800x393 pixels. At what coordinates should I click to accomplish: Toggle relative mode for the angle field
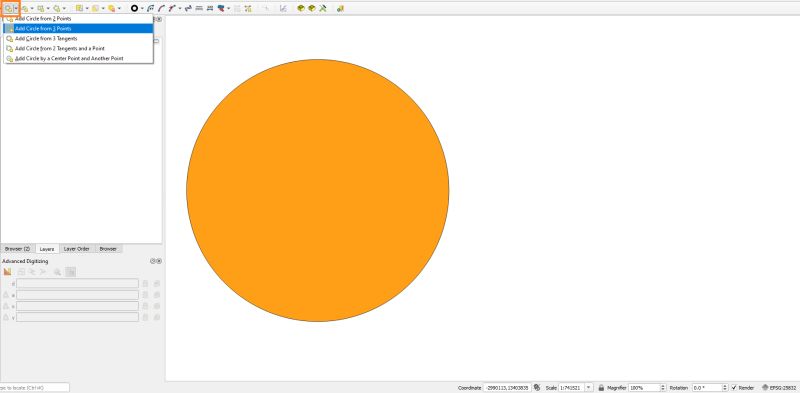6,295
